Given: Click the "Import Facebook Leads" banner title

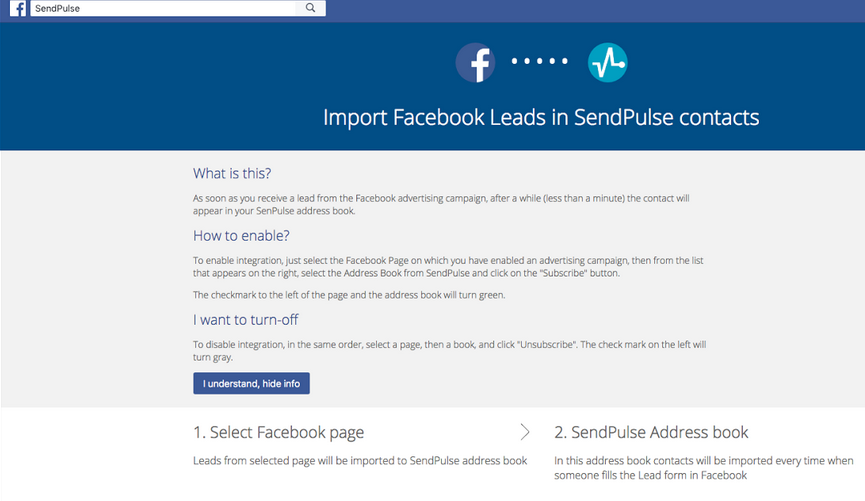Looking at the screenshot, I should pos(541,117).
